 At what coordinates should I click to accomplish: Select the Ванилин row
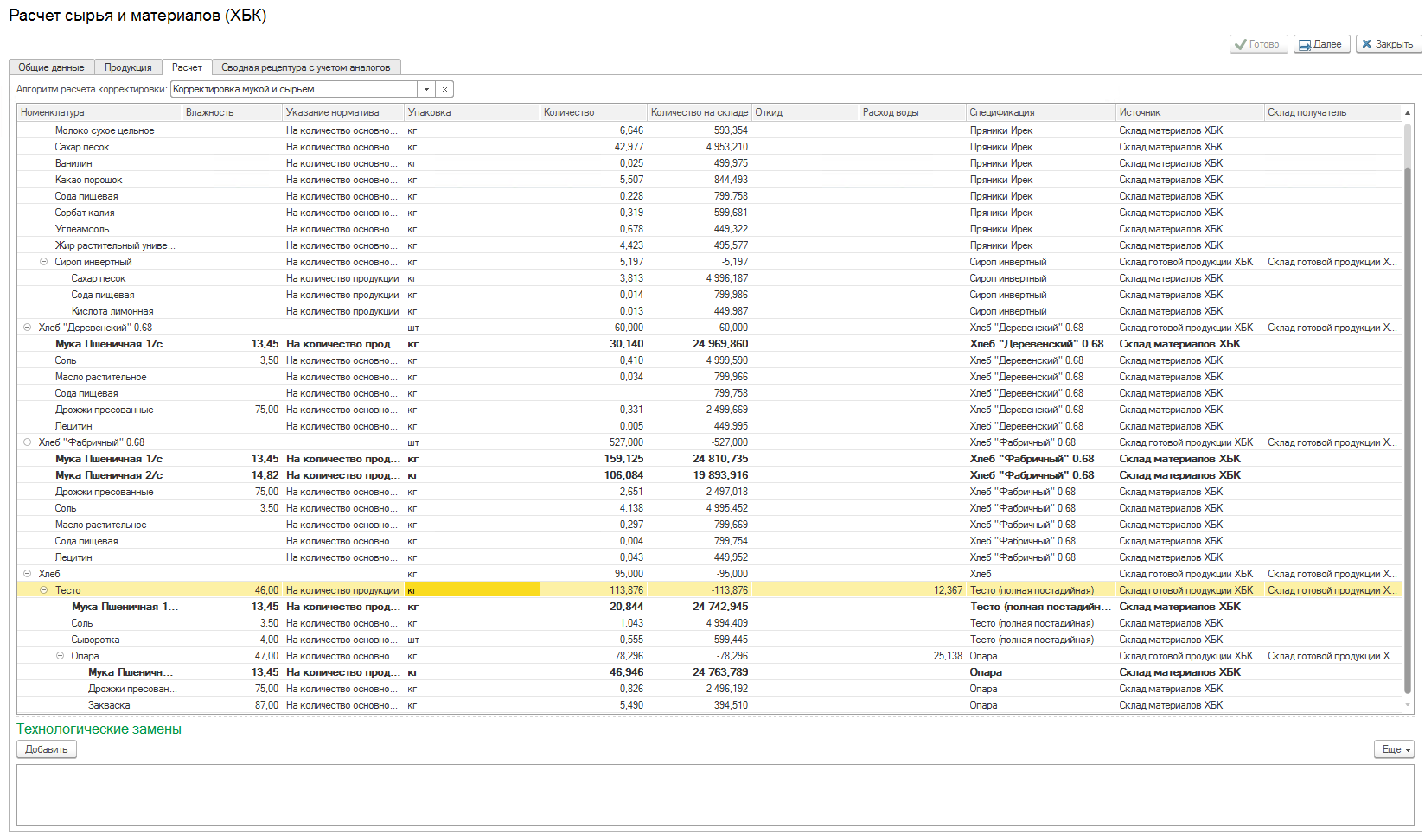(x=709, y=163)
